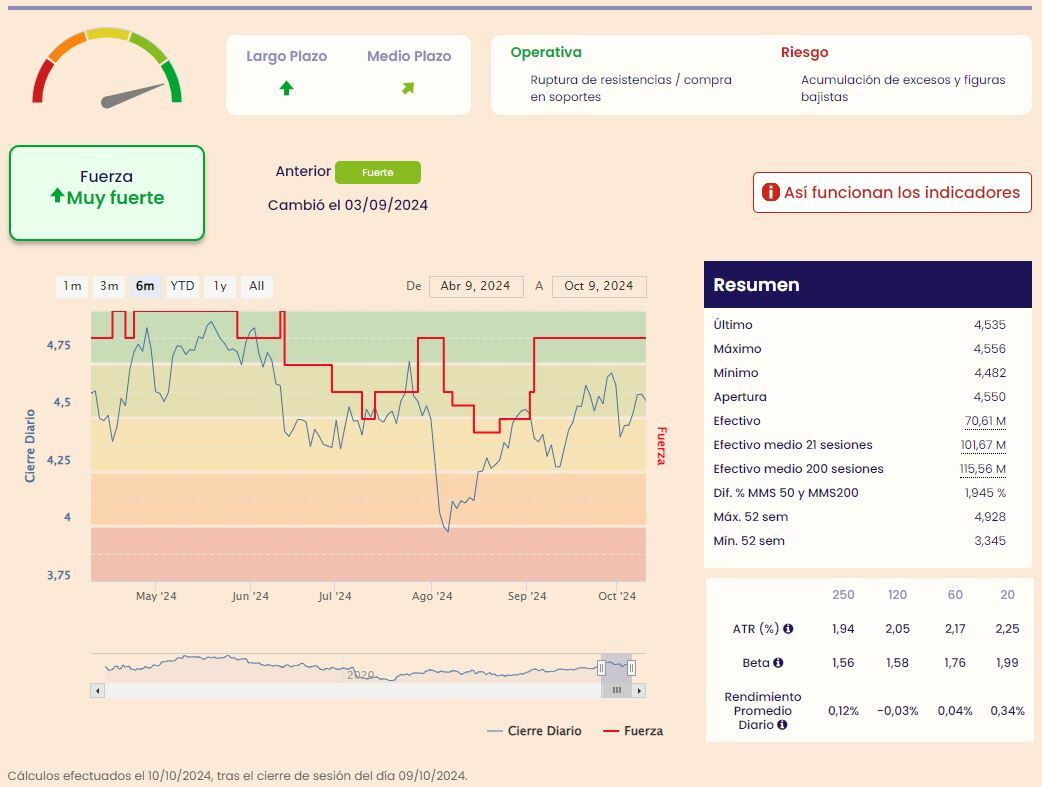Select the YTD range button

coord(182,286)
